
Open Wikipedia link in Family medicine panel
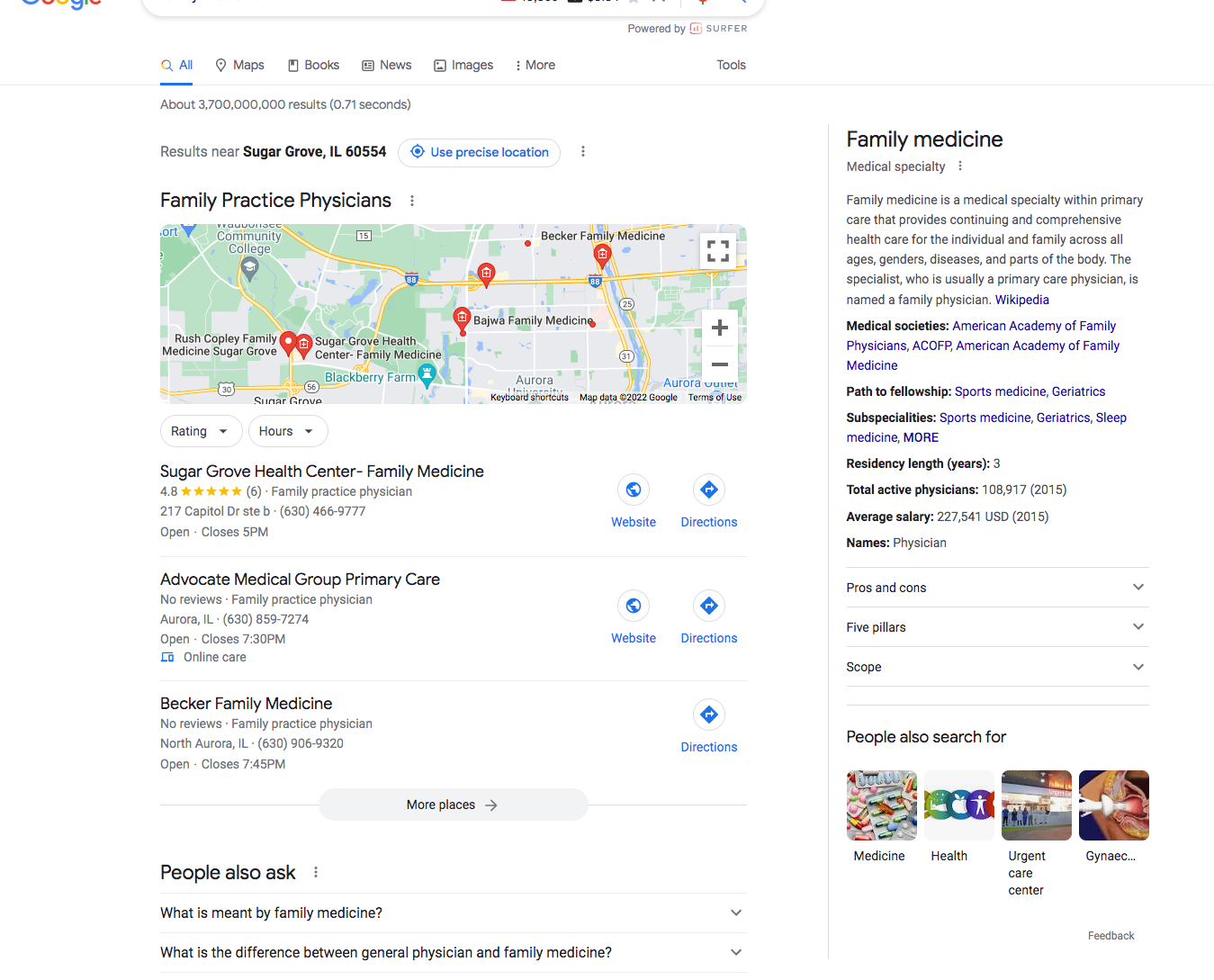click(1021, 300)
